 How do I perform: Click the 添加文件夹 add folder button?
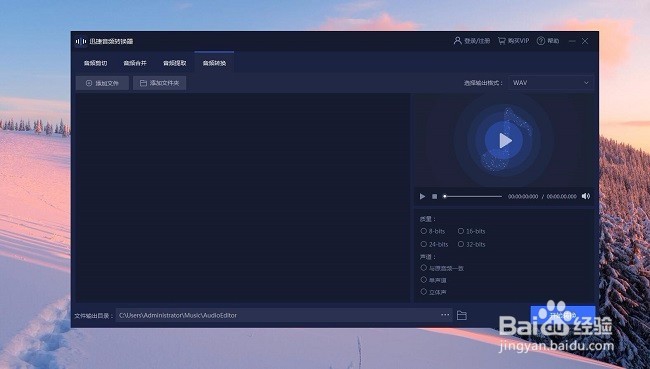click(160, 83)
